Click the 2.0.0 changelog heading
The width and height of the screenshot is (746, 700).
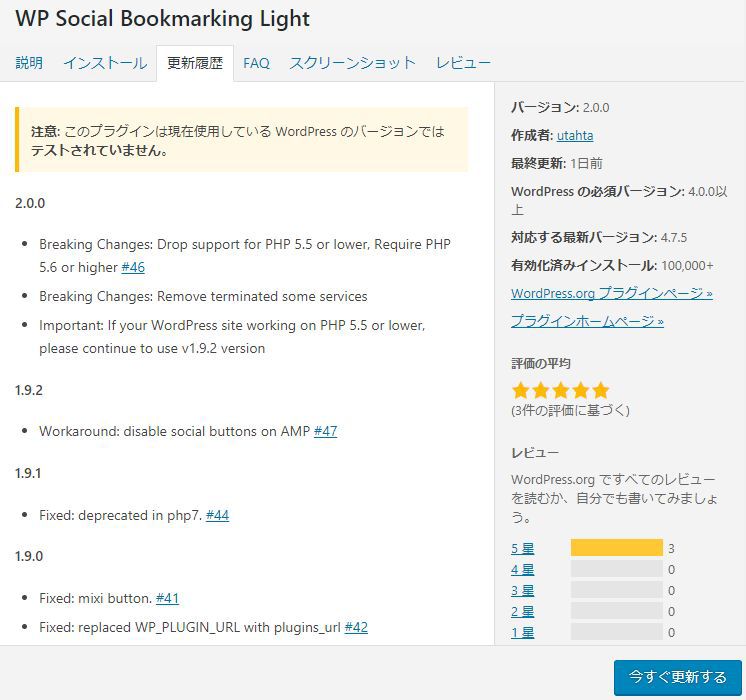pos(30,203)
